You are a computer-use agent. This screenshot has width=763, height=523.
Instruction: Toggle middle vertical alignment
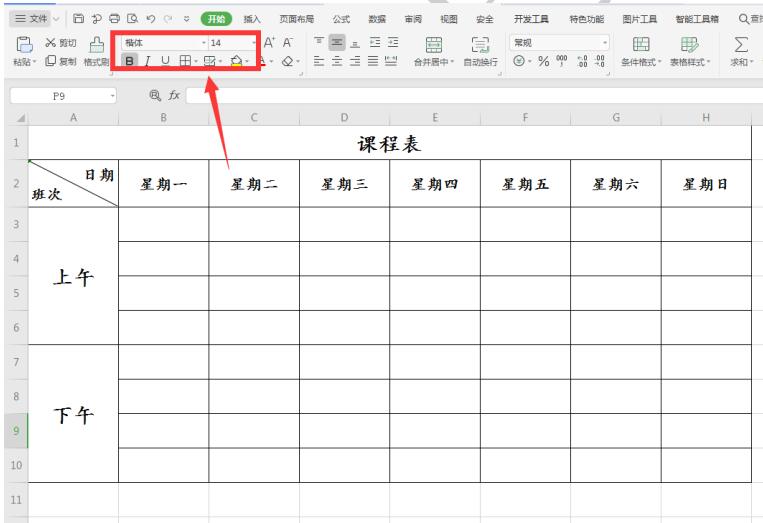click(x=337, y=42)
